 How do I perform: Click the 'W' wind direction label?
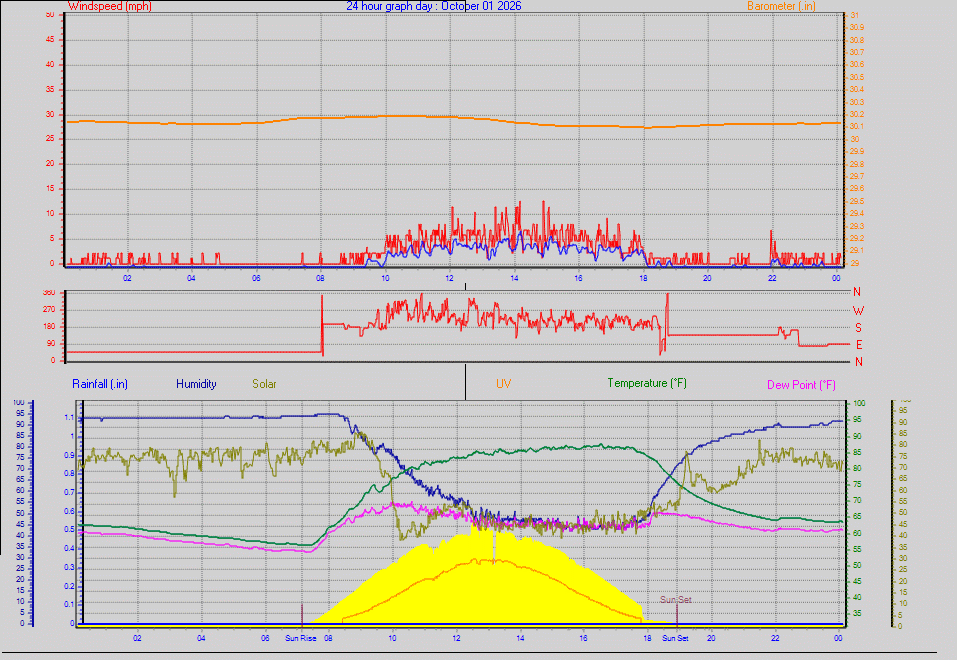(x=858, y=311)
